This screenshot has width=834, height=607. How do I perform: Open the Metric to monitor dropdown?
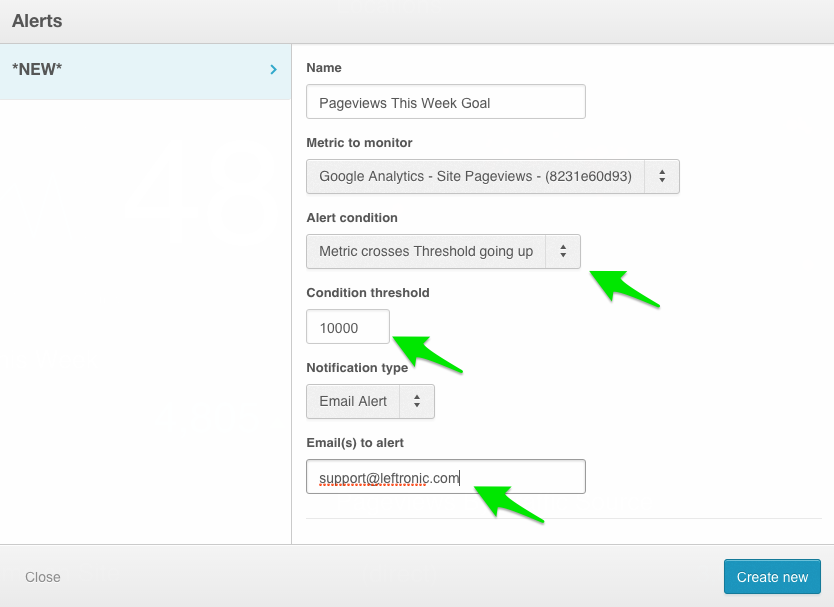[493, 177]
